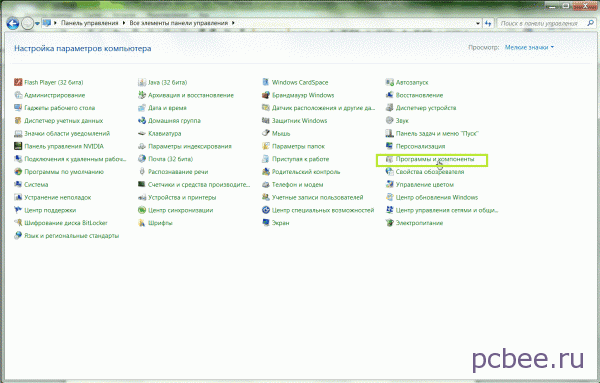
Task: Open Параметры папок link
Action: 298,146
